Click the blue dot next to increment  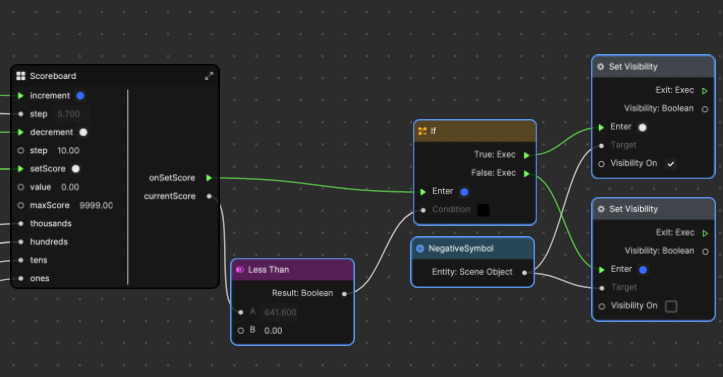coord(80,96)
